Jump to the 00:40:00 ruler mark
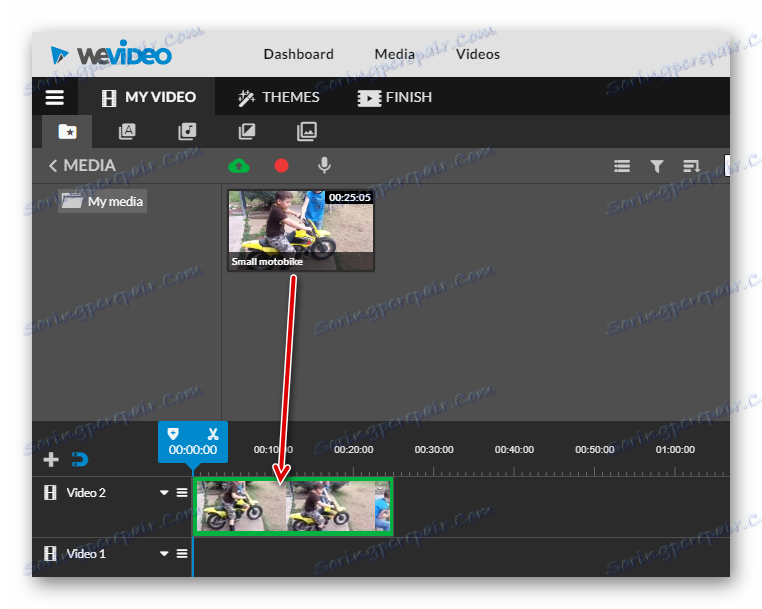 point(514,450)
